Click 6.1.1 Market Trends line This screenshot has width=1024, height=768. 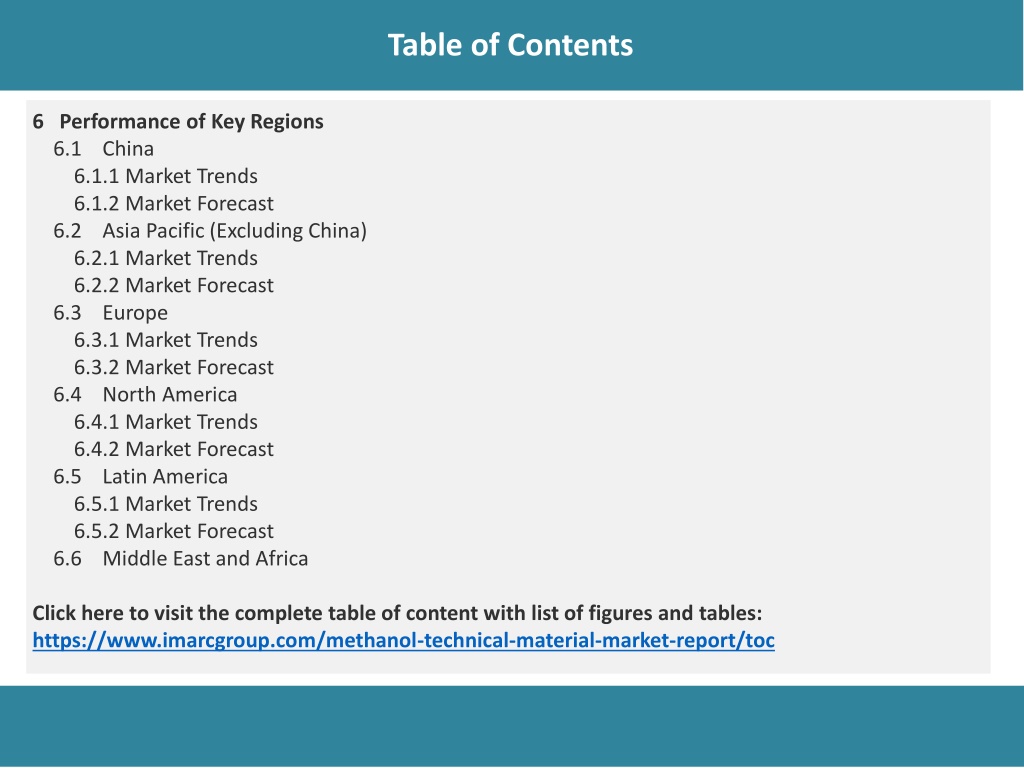coord(166,176)
